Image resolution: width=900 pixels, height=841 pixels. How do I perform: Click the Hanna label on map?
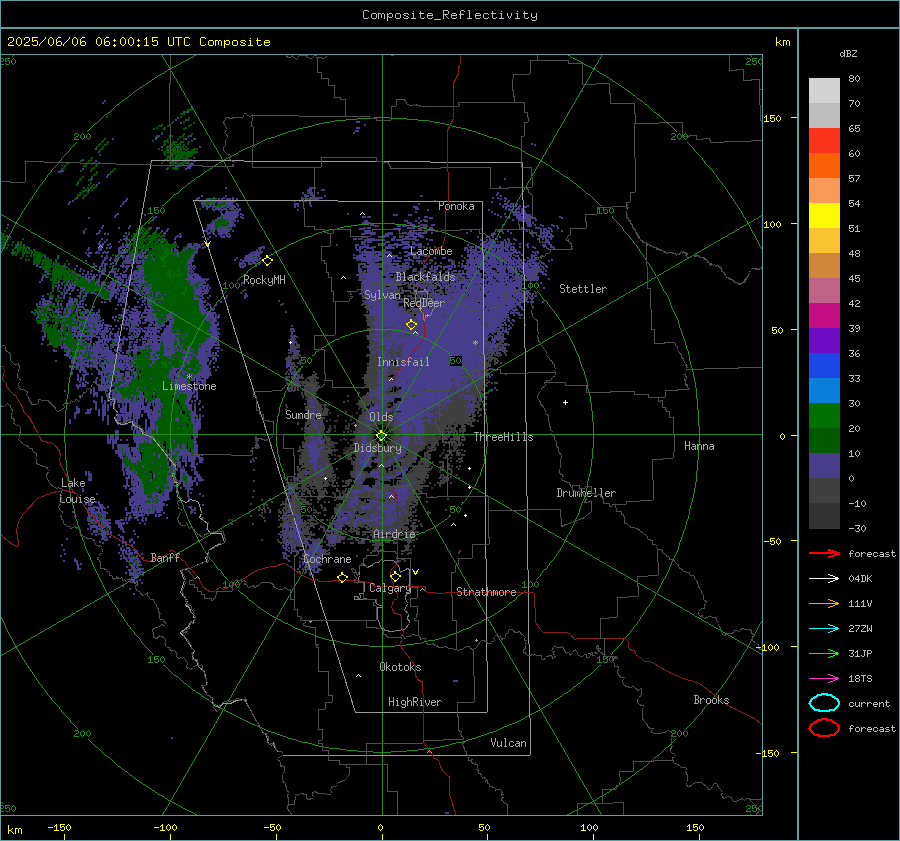[699, 446]
